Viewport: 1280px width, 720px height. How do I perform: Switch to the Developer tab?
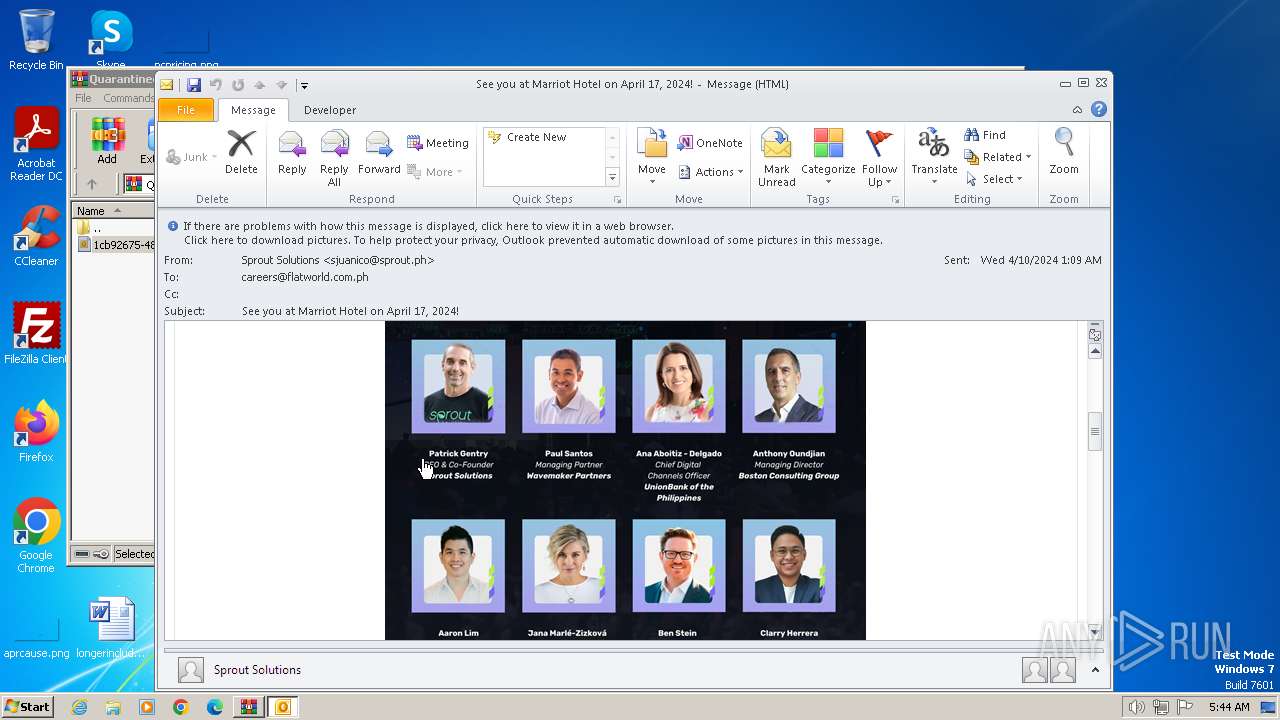(330, 110)
